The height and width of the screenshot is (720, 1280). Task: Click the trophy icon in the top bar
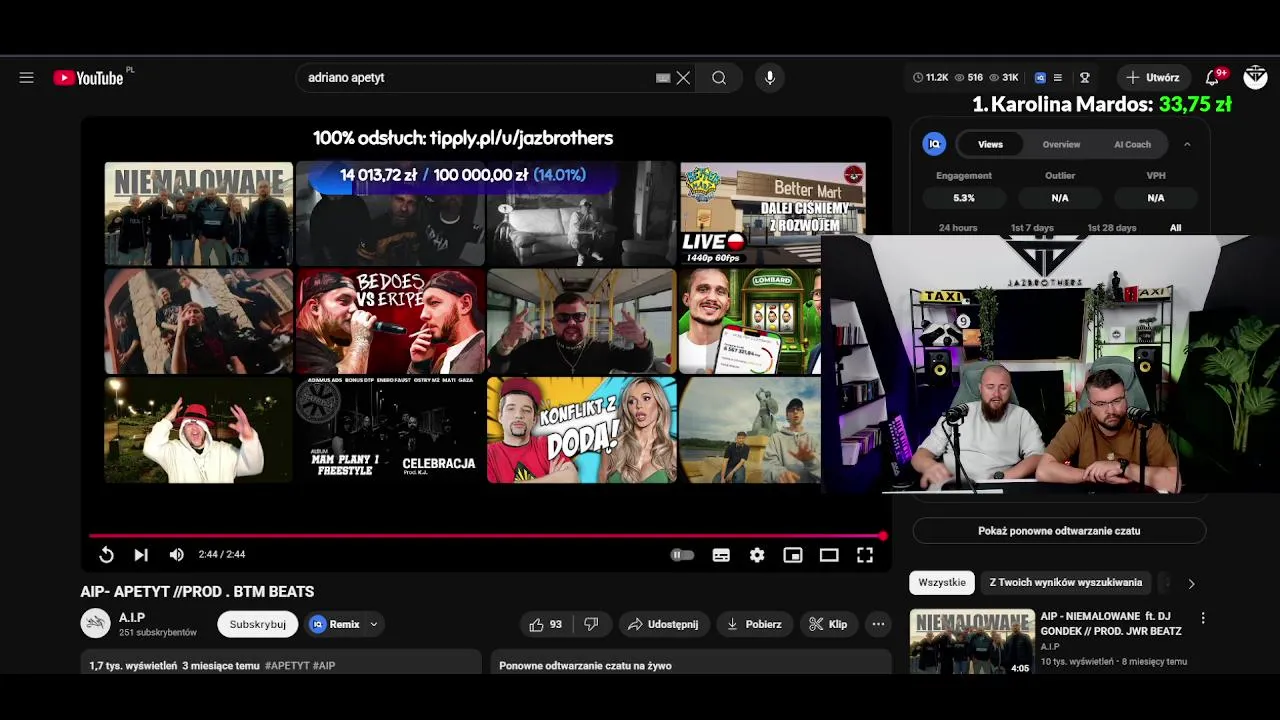coord(1084,78)
